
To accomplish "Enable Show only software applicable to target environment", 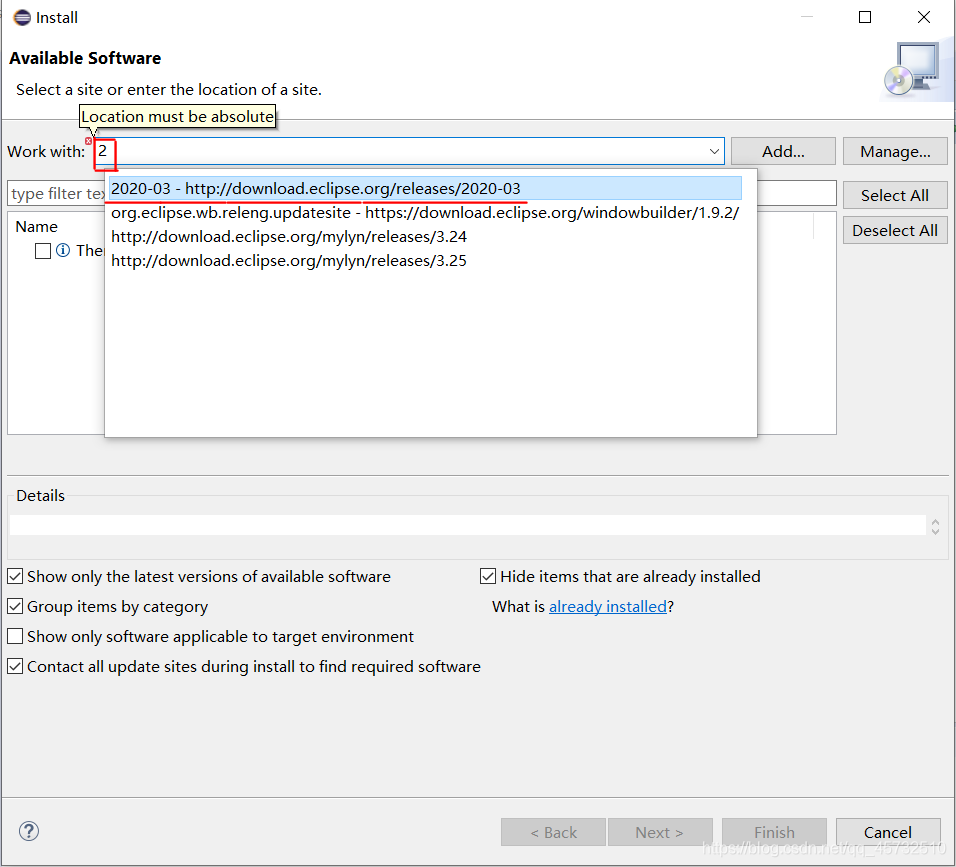I will click(x=15, y=636).
